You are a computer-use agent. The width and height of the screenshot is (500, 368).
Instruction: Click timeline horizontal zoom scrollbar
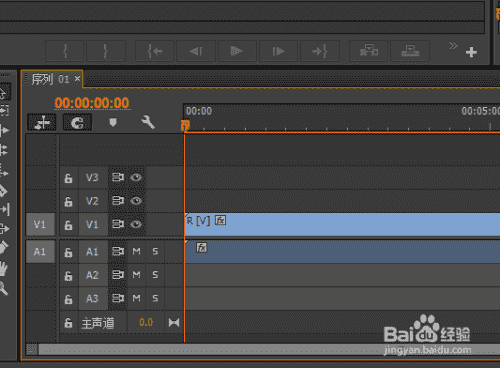click(269, 349)
